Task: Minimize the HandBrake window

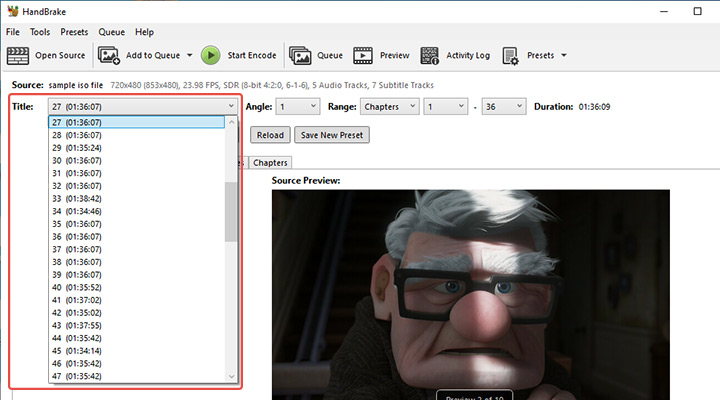Action: click(x=664, y=11)
